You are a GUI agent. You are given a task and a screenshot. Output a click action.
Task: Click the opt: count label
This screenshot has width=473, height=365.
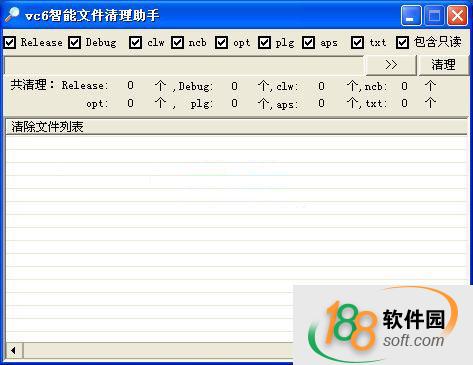click(97, 104)
